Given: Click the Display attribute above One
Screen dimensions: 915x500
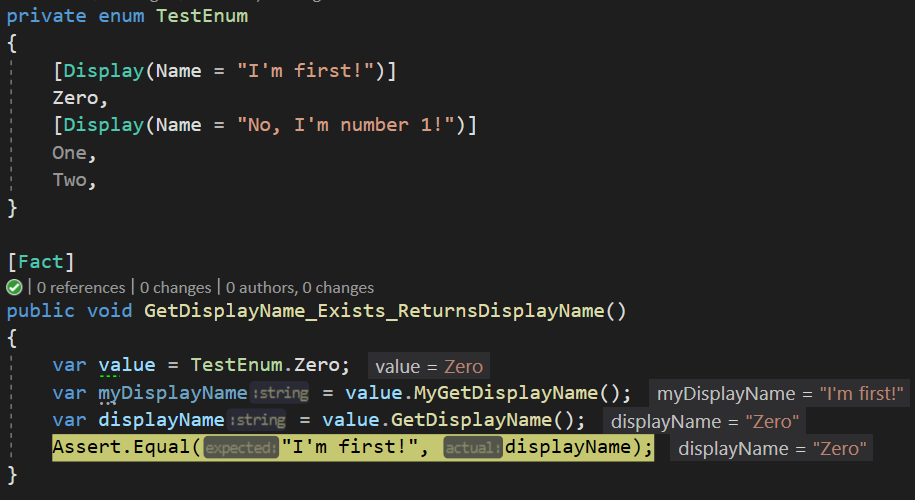Looking at the screenshot, I should (103, 125).
